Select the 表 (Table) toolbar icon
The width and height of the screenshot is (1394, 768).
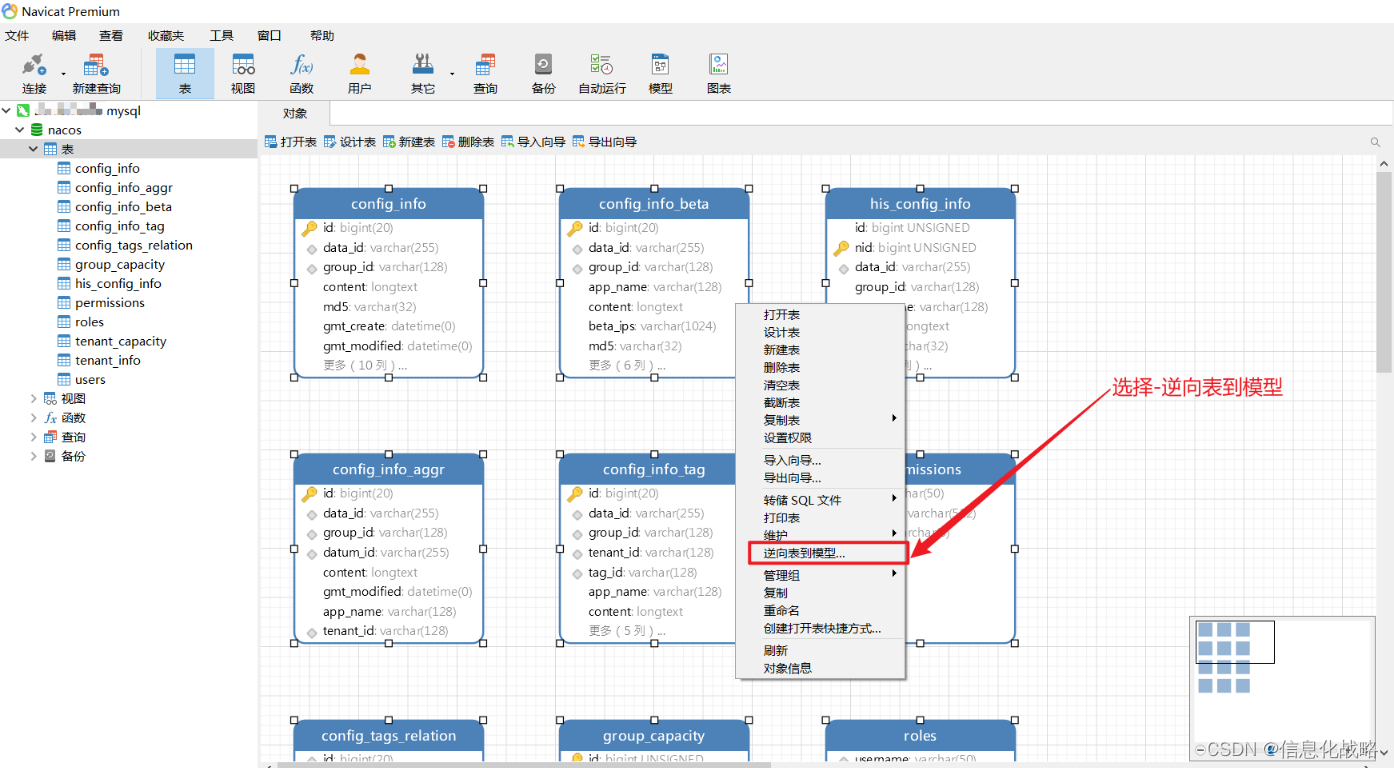(x=185, y=74)
